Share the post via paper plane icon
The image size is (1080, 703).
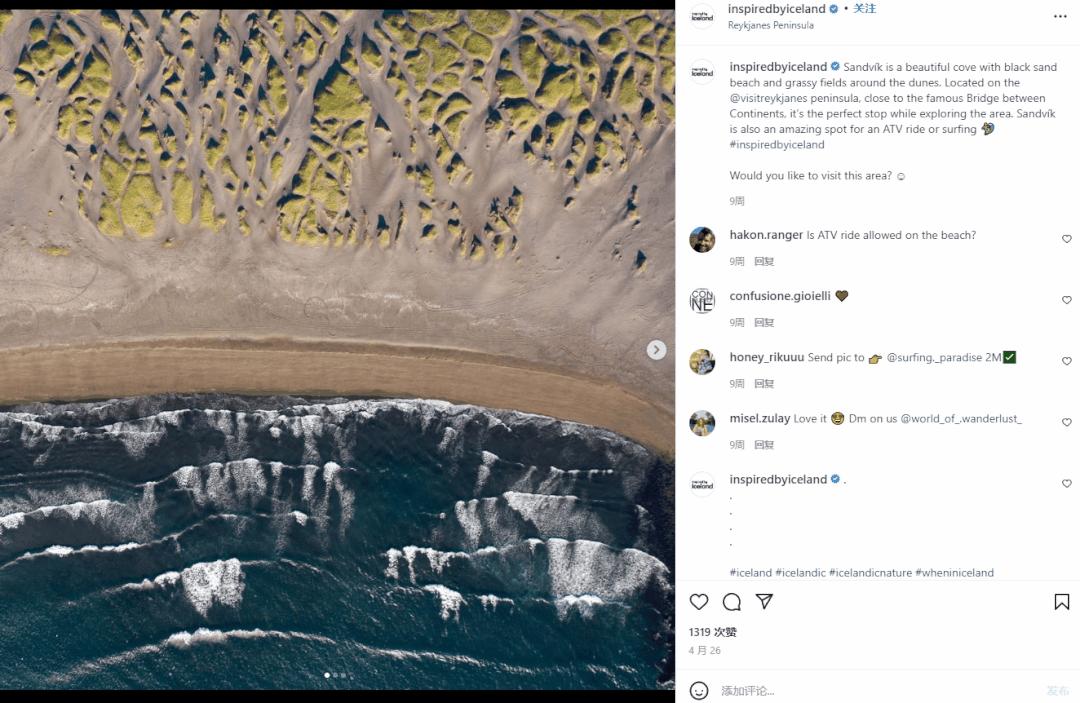764,601
